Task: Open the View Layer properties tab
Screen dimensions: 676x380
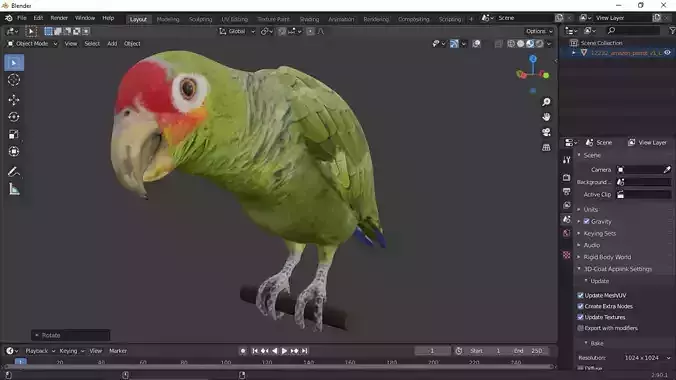Action: coord(566,205)
